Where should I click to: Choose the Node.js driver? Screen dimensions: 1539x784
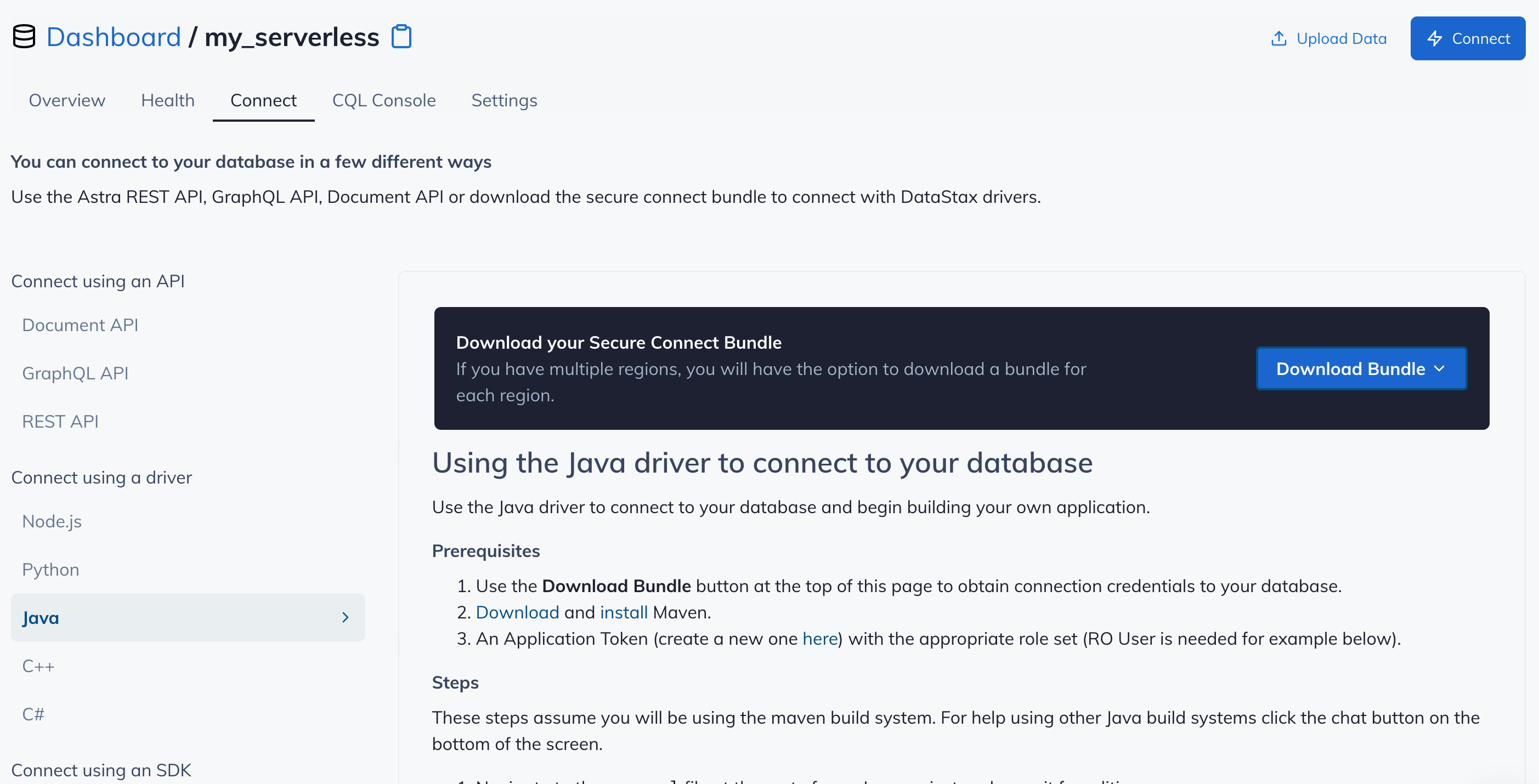click(x=52, y=521)
